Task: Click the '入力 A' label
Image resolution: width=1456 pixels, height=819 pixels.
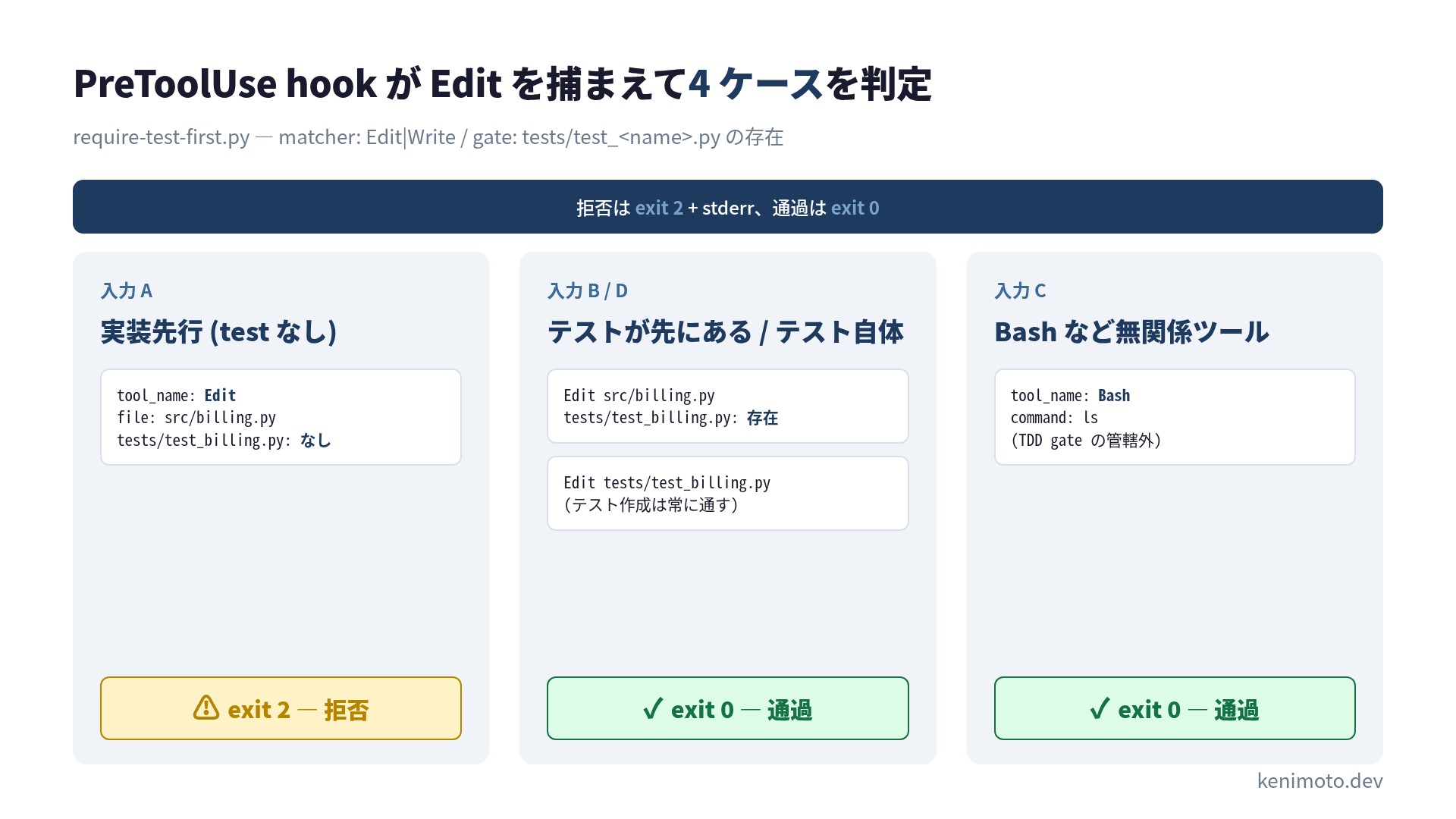Action: point(127,290)
